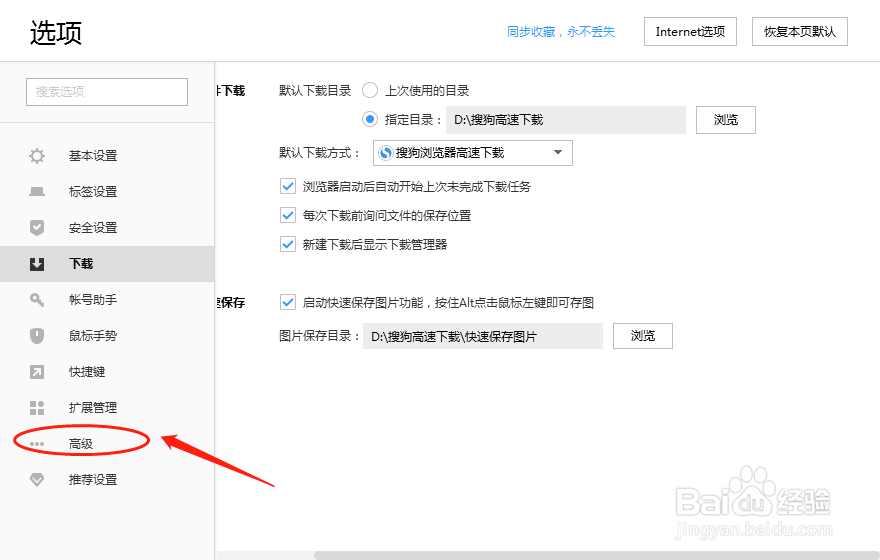The height and width of the screenshot is (560, 880).
Task: Click the tab icon beside 标签设置
Action: coord(37,191)
